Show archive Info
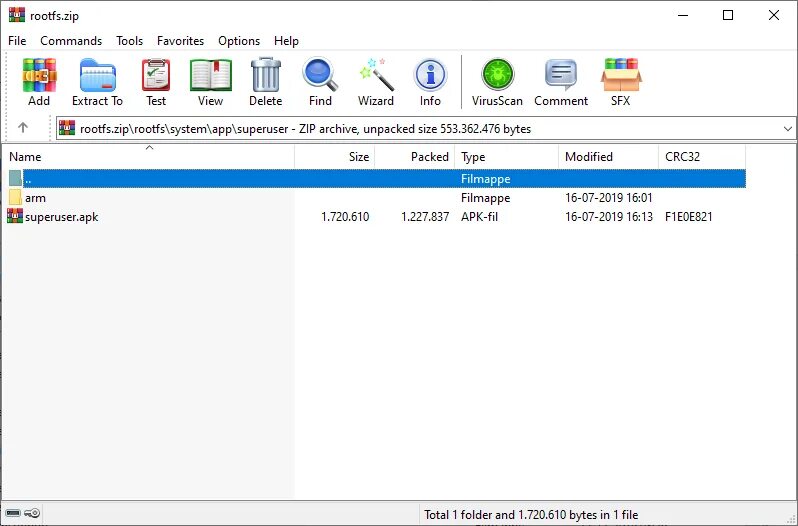This screenshot has height=526, width=798. pyautogui.click(x=431, y=75)
